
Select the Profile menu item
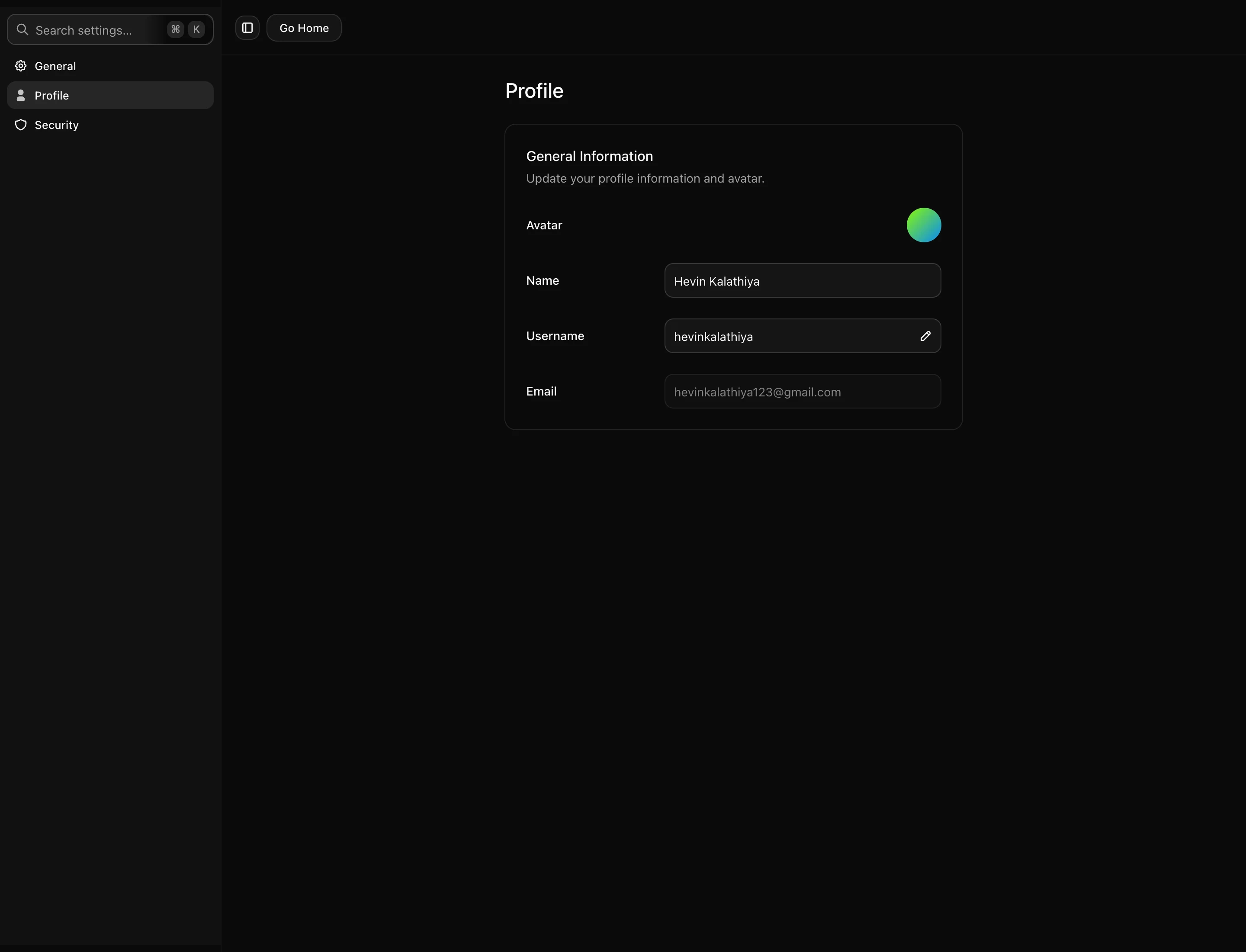pos(110,95)
